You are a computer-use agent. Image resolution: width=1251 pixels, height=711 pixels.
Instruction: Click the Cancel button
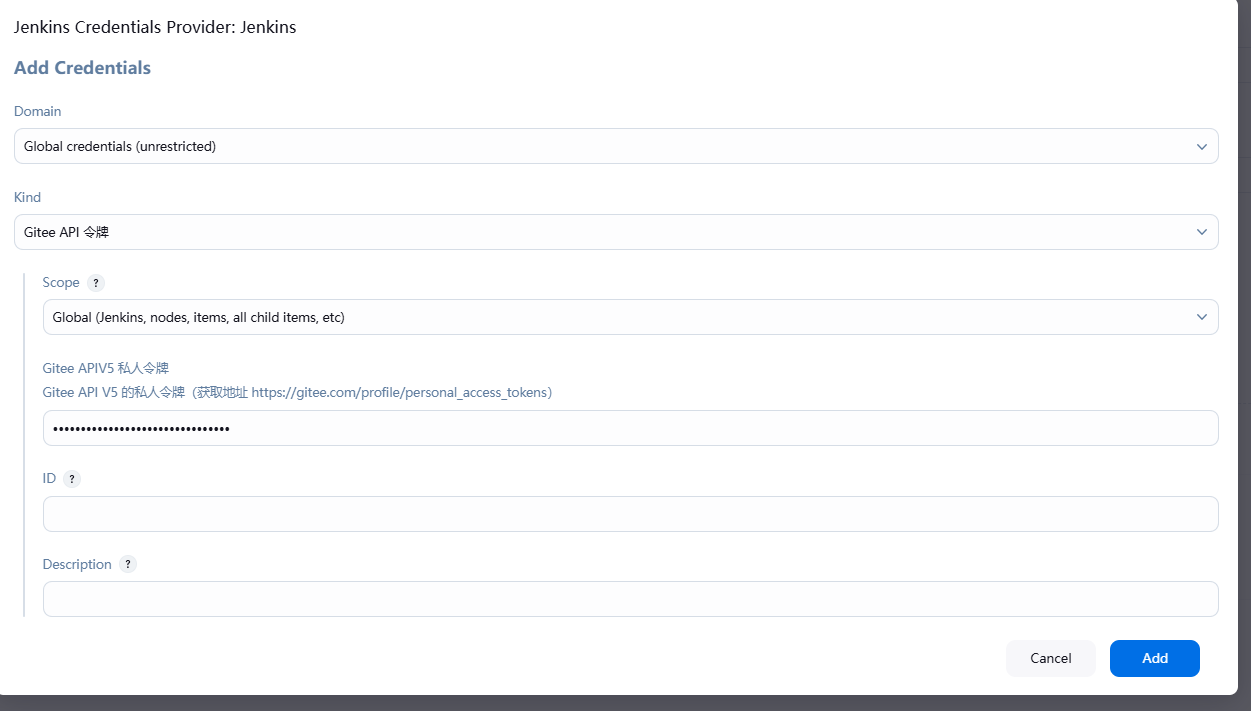pos(1051,658)
